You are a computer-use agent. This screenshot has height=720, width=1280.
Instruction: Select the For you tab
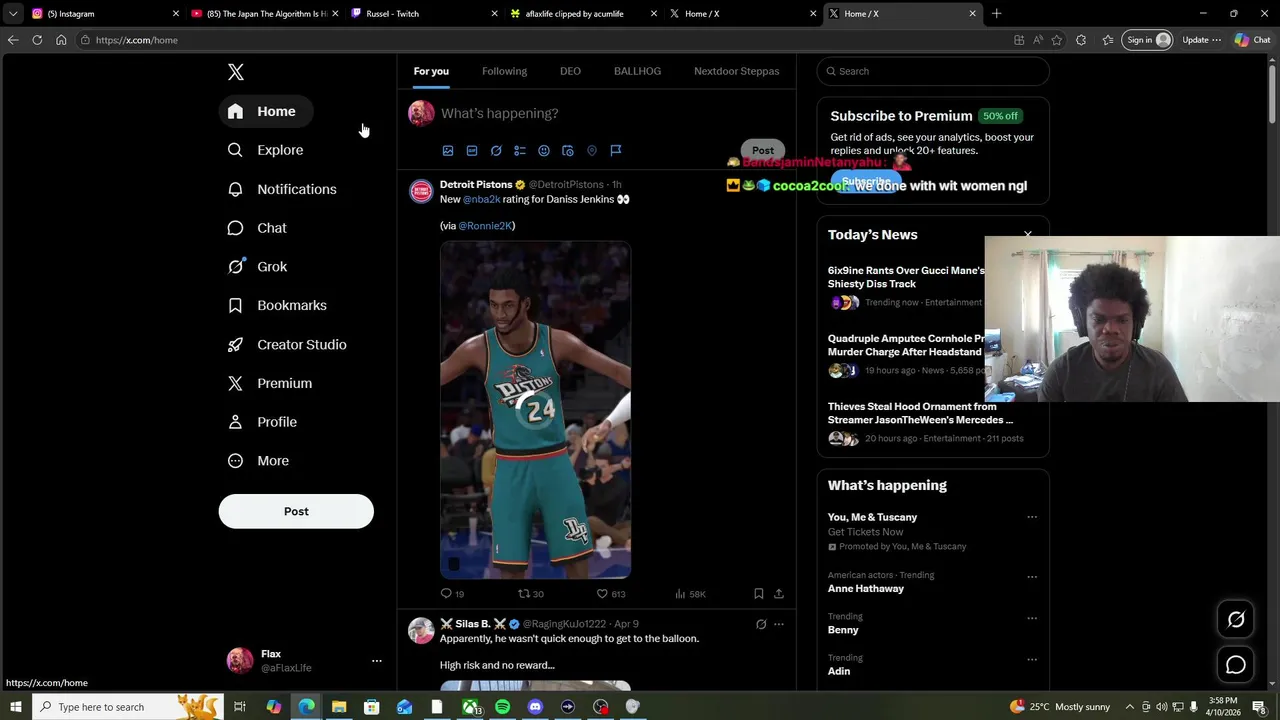pyautogui.click(x=431, y=71)
